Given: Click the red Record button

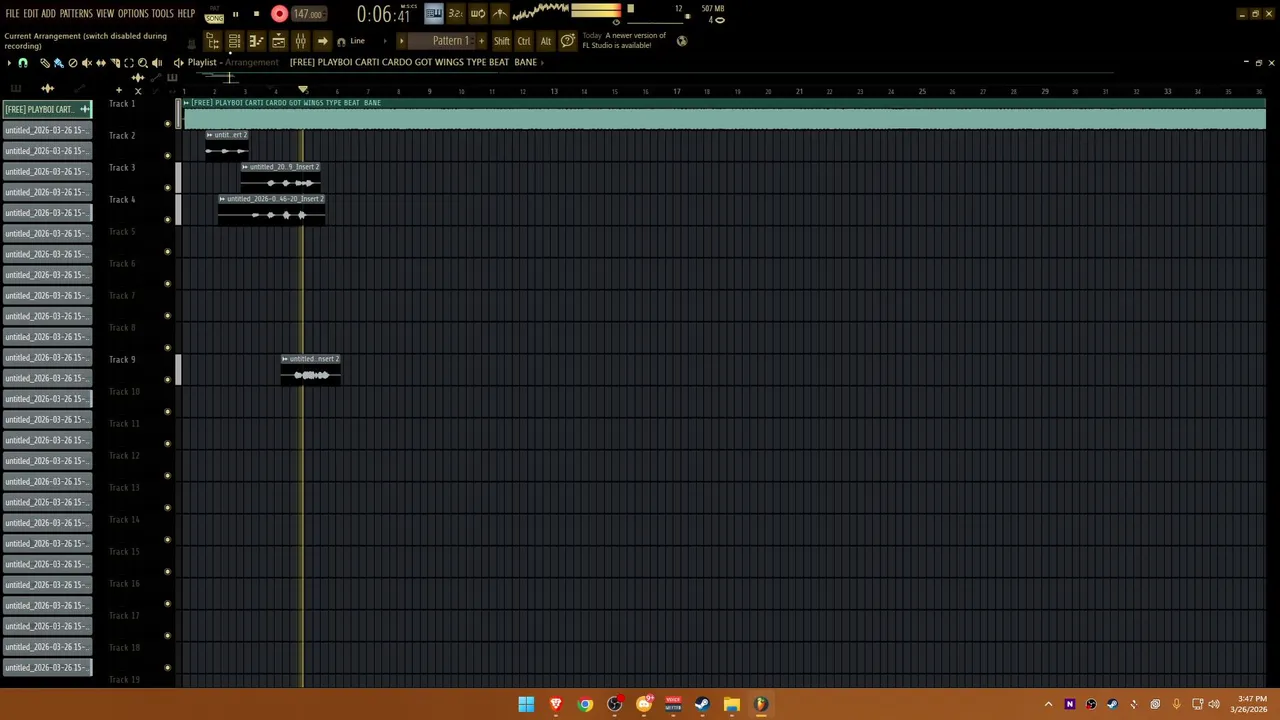Looking at the screenshot, I should 279,14.
